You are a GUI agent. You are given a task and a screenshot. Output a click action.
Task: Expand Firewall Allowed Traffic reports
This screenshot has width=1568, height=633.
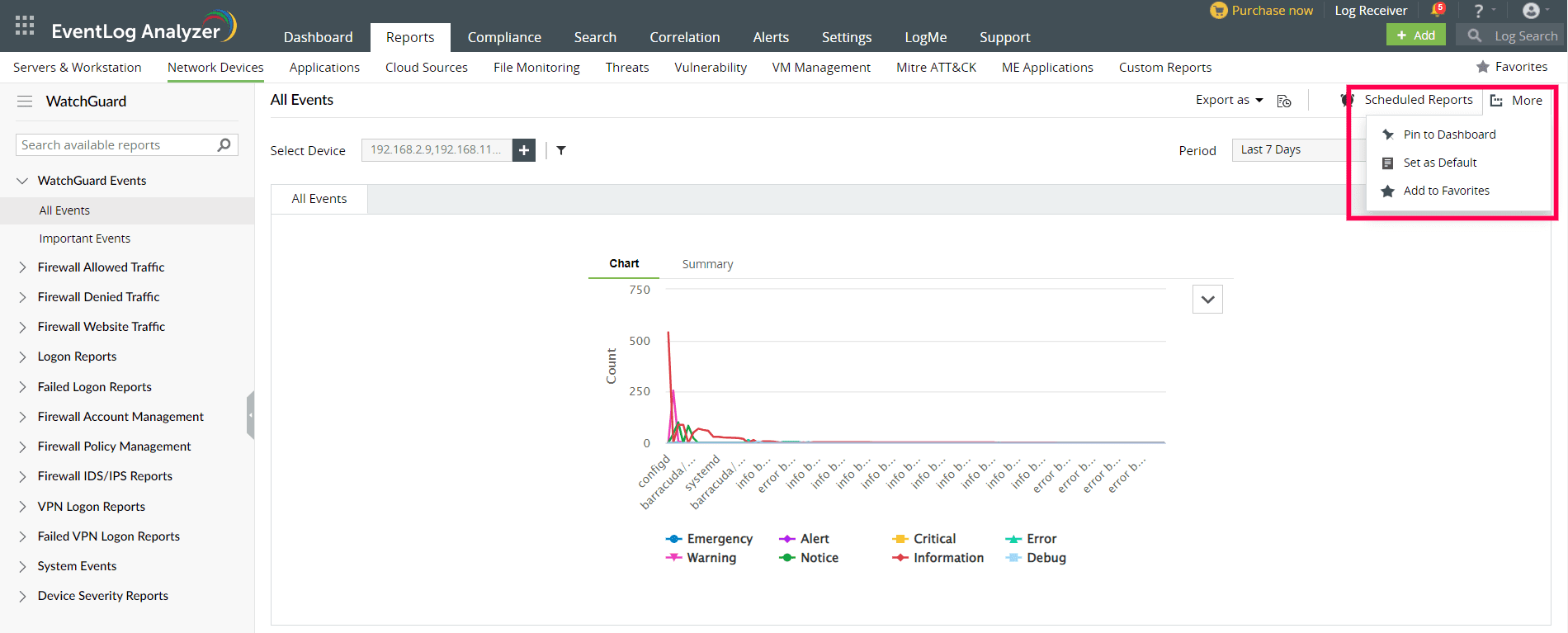23,267
